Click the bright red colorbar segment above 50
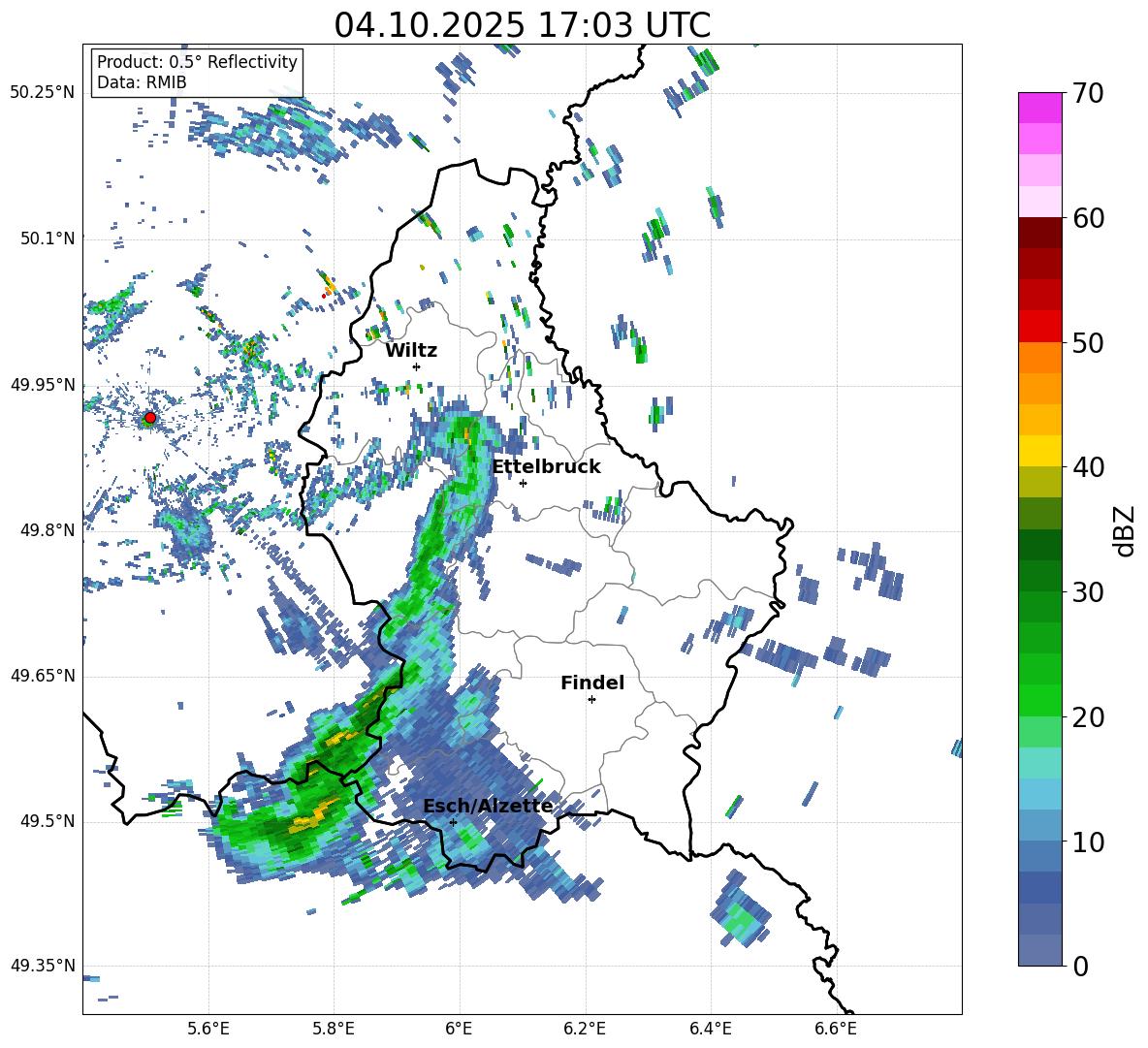Viewport: 1148px width, 1048px height. point(1039,326)
